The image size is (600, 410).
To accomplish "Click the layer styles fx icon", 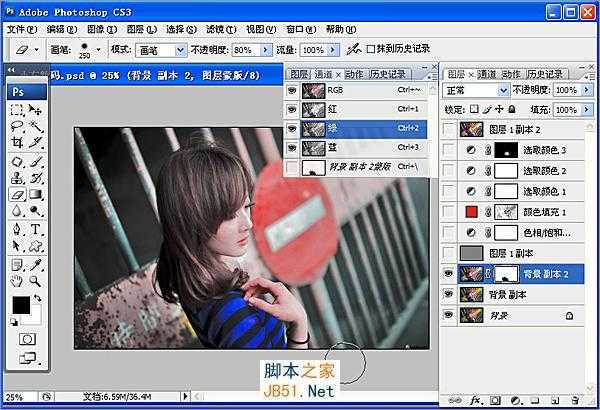I will click(475, 400).
